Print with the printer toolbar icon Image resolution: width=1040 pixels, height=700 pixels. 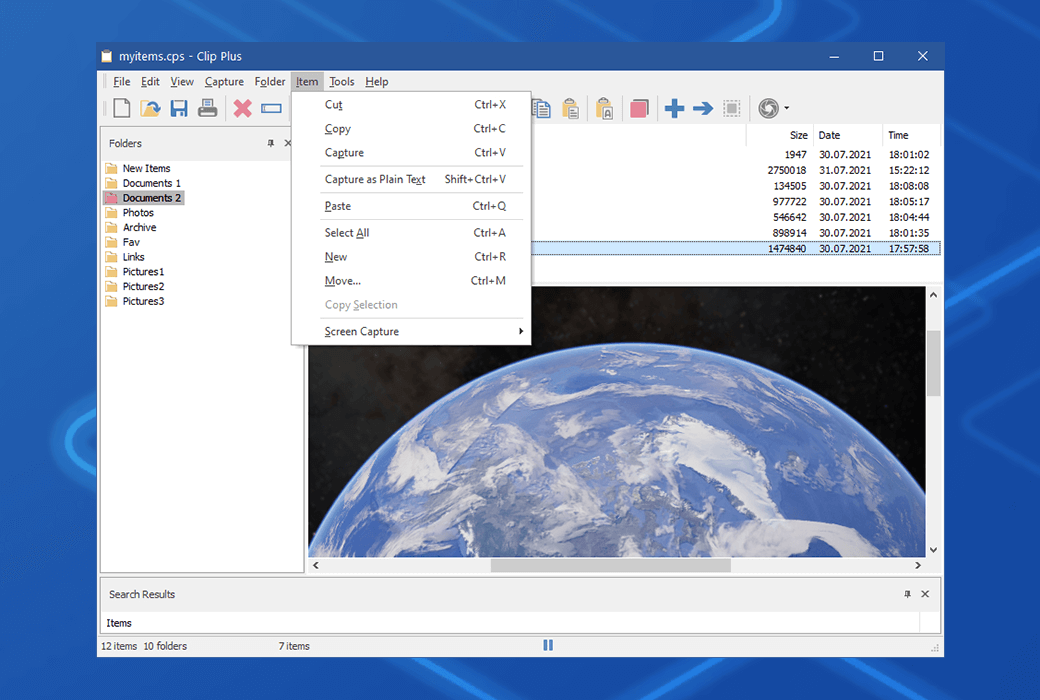coord(208,108)
